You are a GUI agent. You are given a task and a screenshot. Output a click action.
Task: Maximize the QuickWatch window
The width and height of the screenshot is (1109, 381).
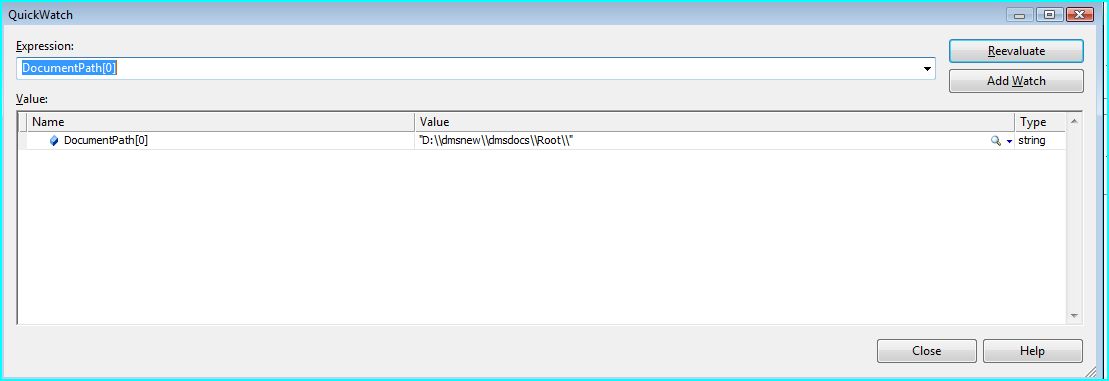pos(1050,15)
